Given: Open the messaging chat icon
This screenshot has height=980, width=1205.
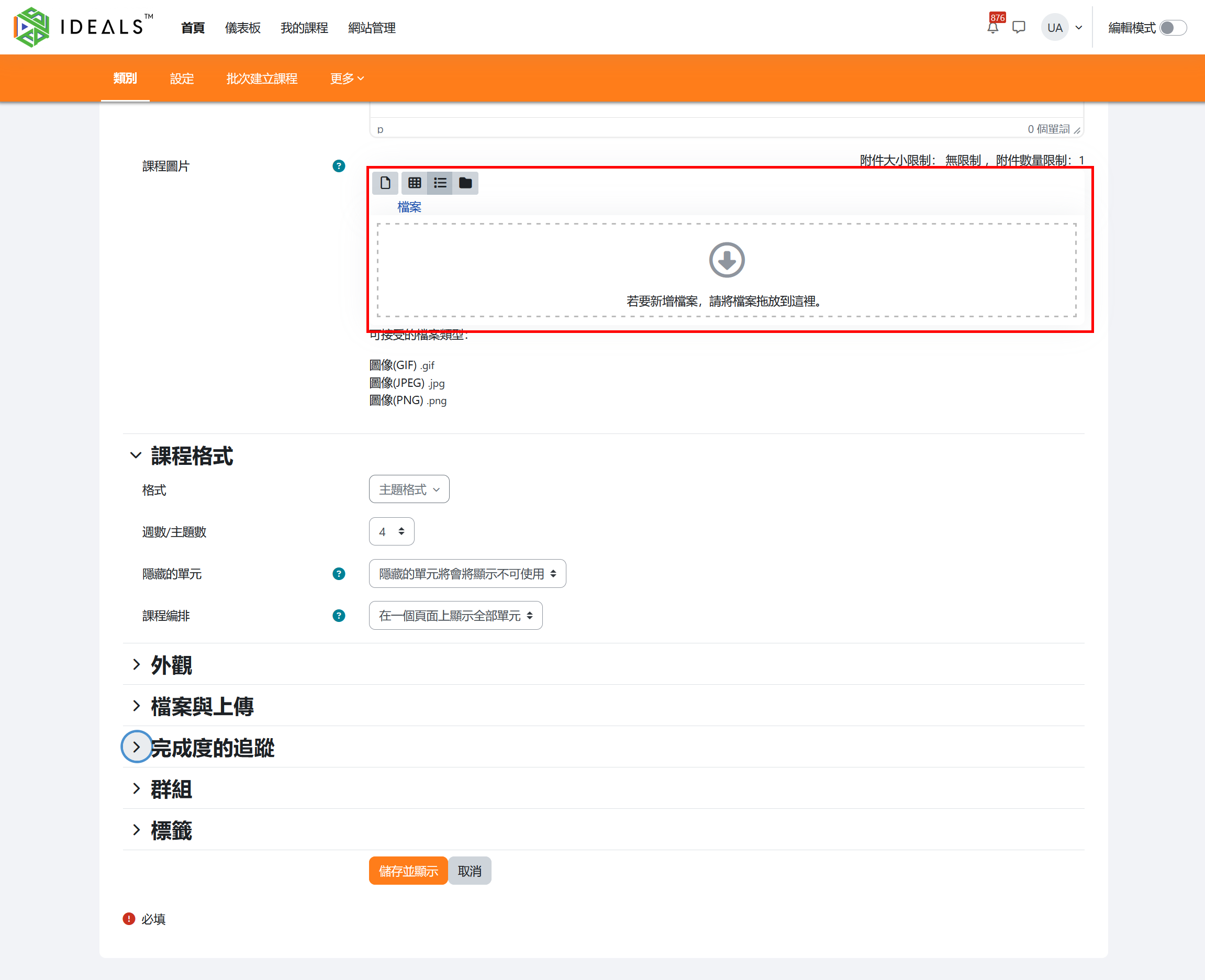Looking at the screenshot, I should click(x=1019, y=28).
